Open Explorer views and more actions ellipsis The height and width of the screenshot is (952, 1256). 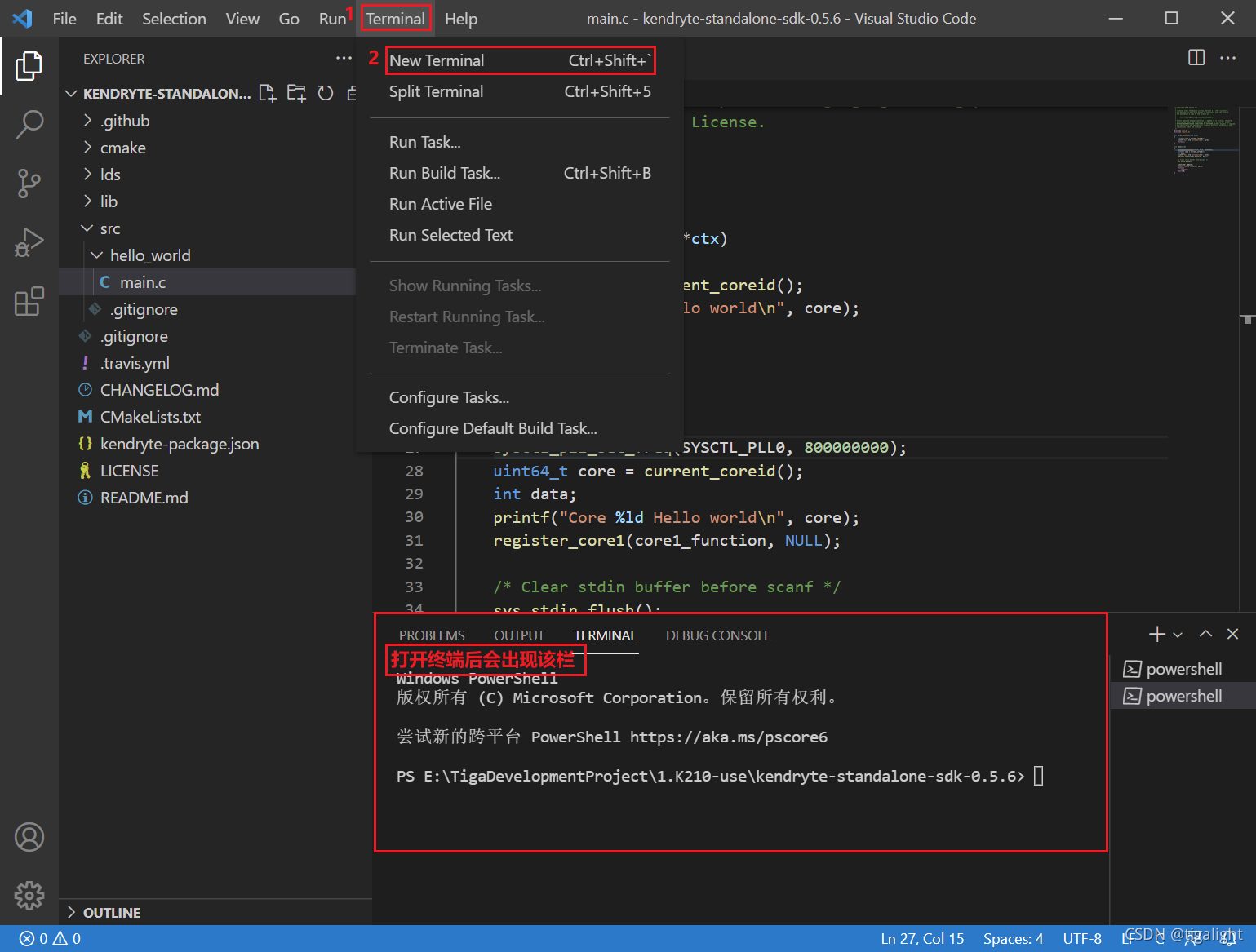point(344,59)
